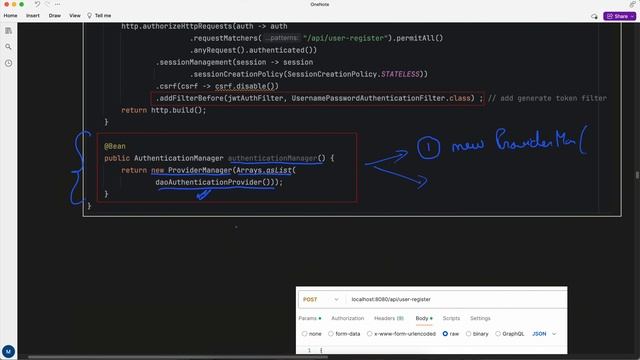Open the three-dots quick access menu
The image size is (640, 360).
(58, 4)
